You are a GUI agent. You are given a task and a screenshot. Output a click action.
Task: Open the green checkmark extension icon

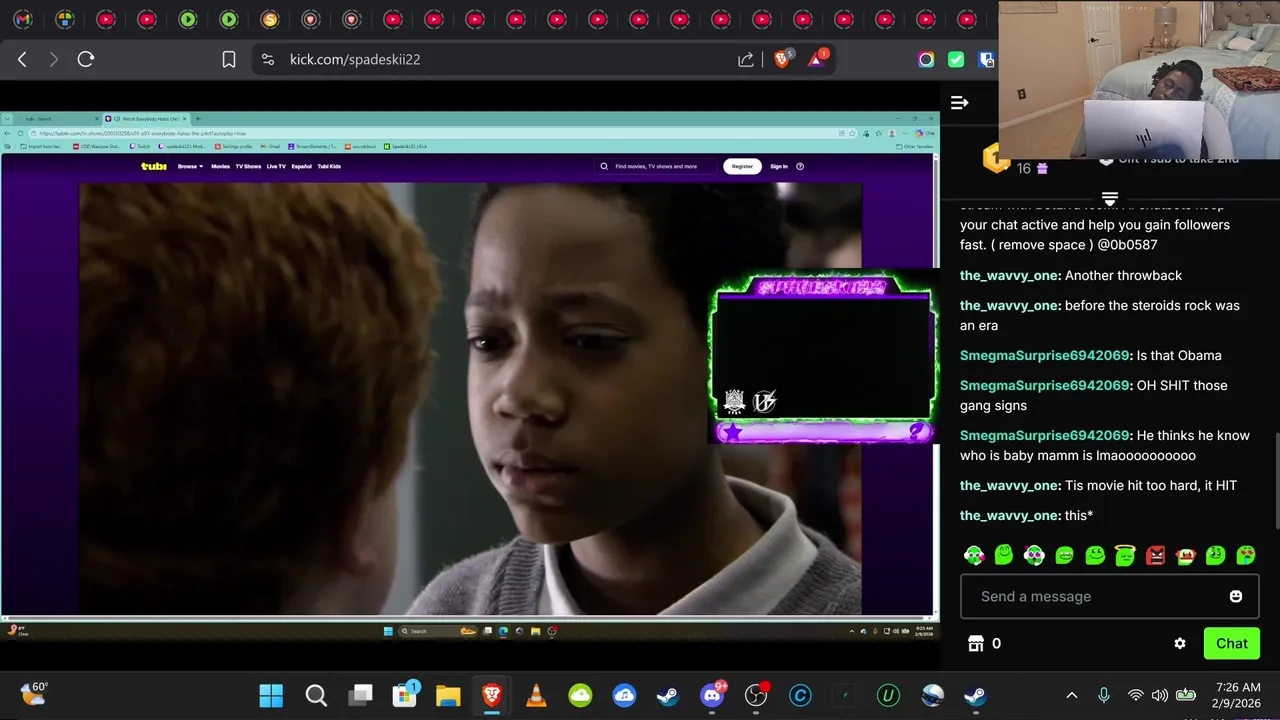tap(956, 59)
